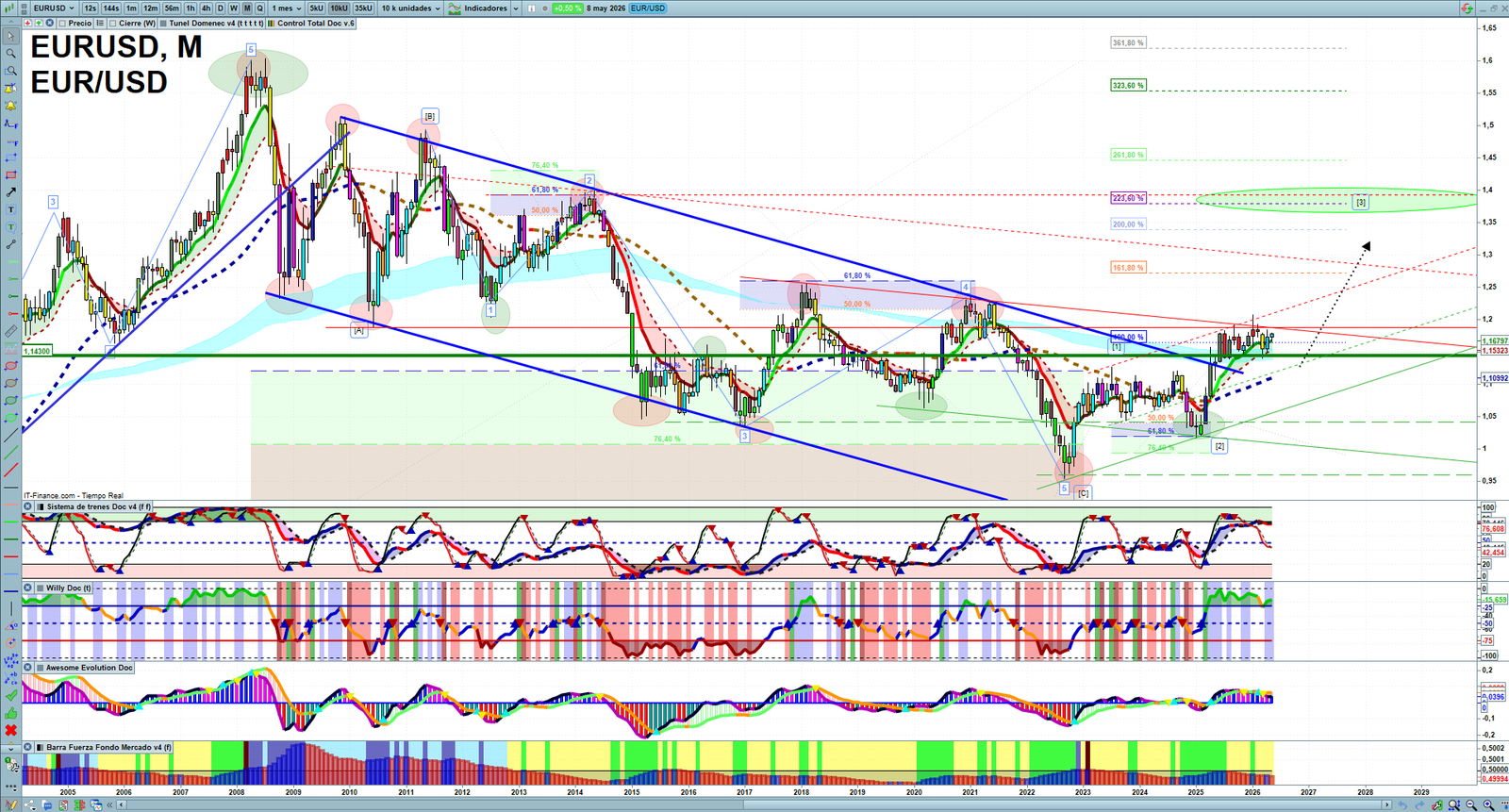Screen dimensions: 1509x812
Task: Open the Indicadores panel
Action: [479, 8]
